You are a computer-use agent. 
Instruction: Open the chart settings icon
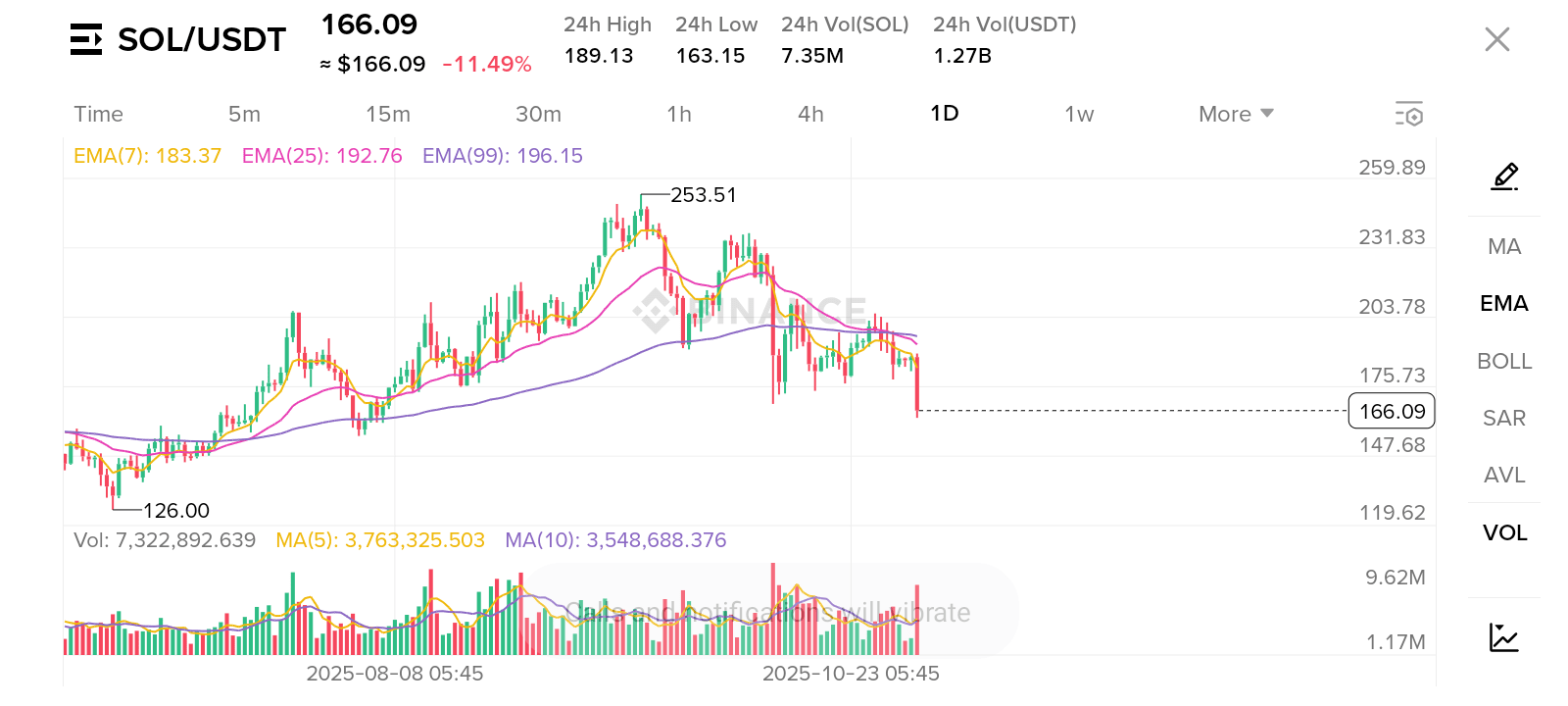pyautogui.click(x=1408, y=114)
